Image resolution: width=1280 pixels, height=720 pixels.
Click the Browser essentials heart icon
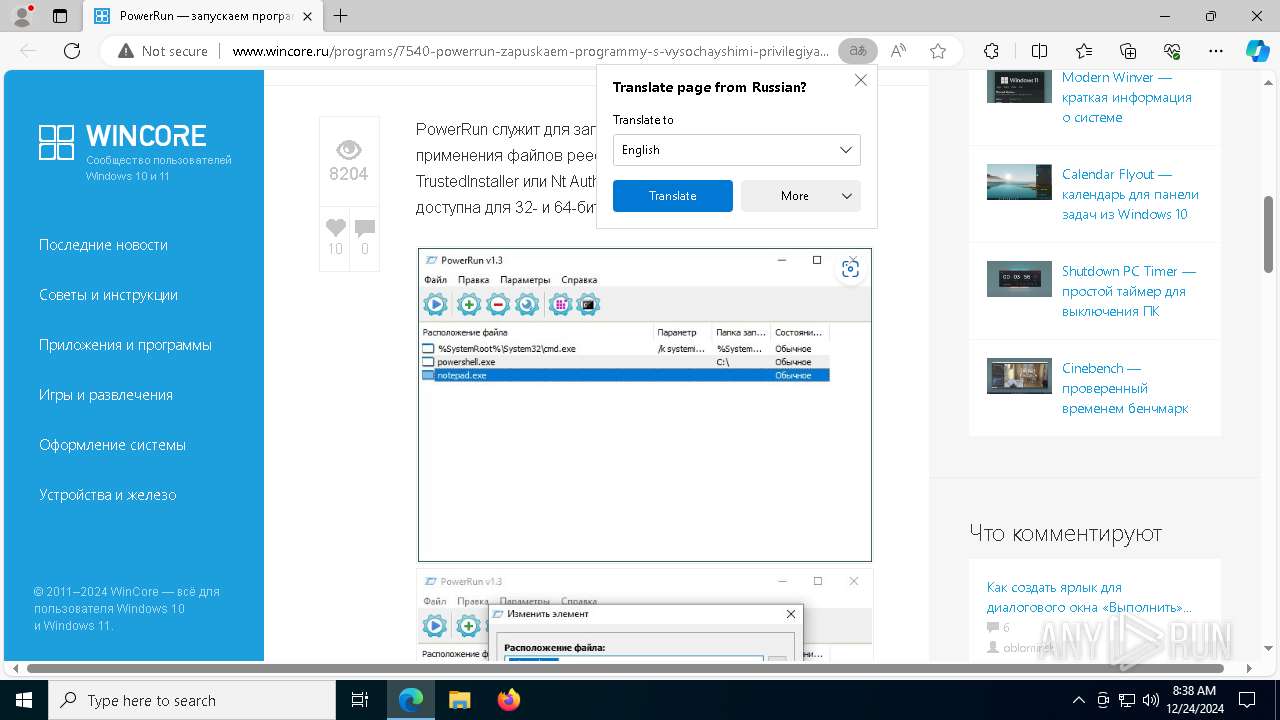pyautogui.click(x=1172, y=51)
